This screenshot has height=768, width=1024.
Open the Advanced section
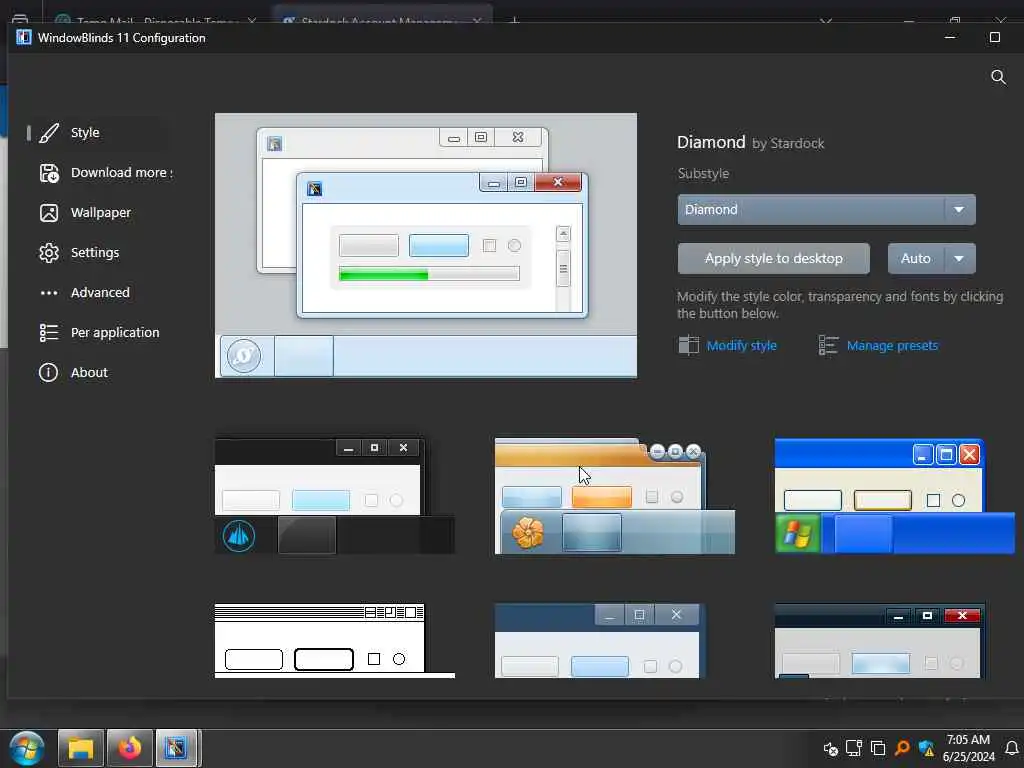(x=99, y=293)
